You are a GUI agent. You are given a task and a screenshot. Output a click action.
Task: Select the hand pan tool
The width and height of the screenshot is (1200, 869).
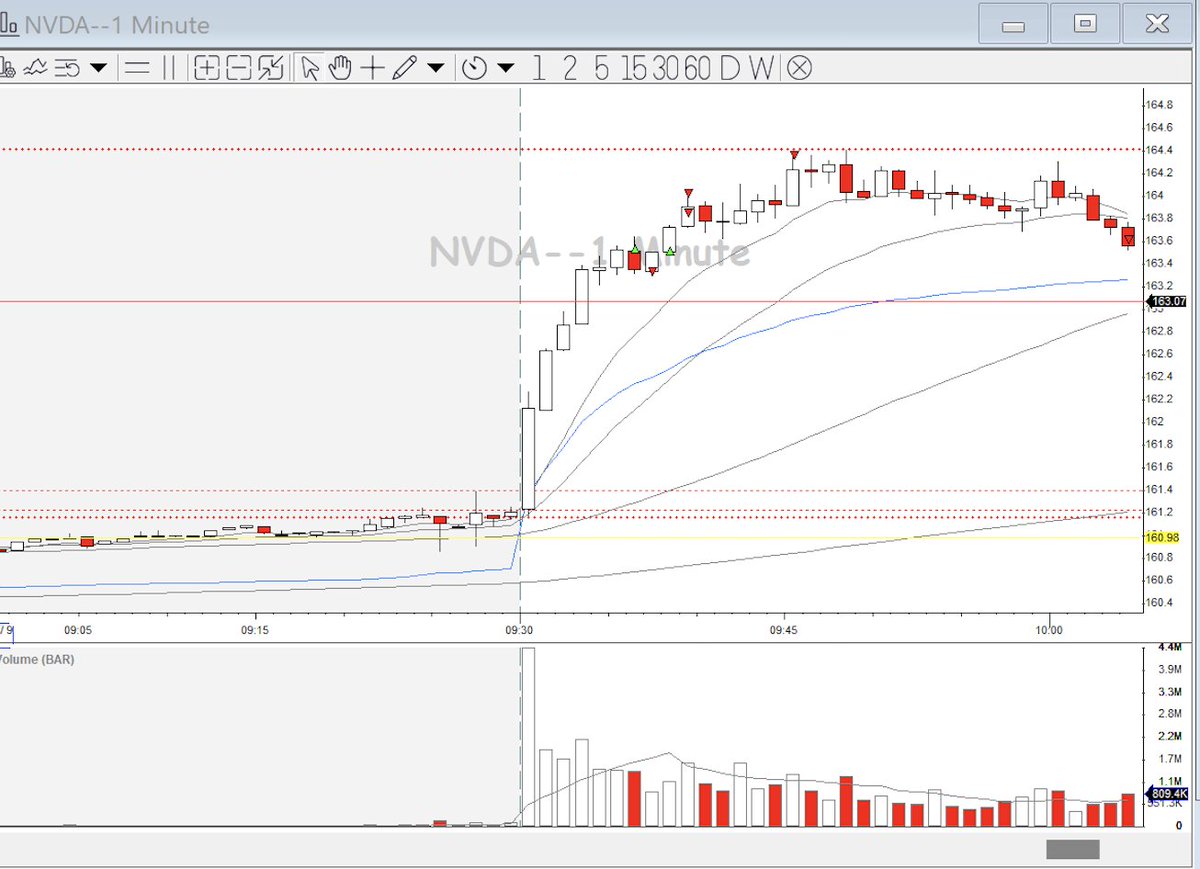pyautogui.click(x=341, y=68)
